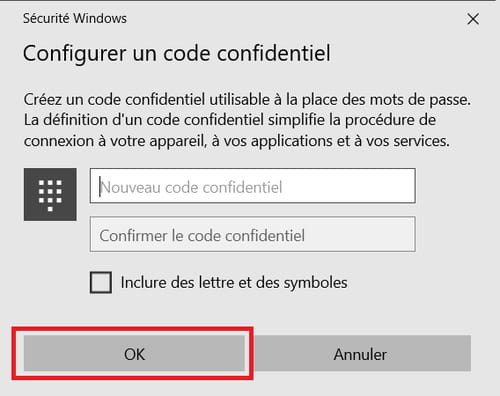Click the Configurer un code confidentiel heading
The height and width of the screenshot is (396, 500).
tap(177, 53)
